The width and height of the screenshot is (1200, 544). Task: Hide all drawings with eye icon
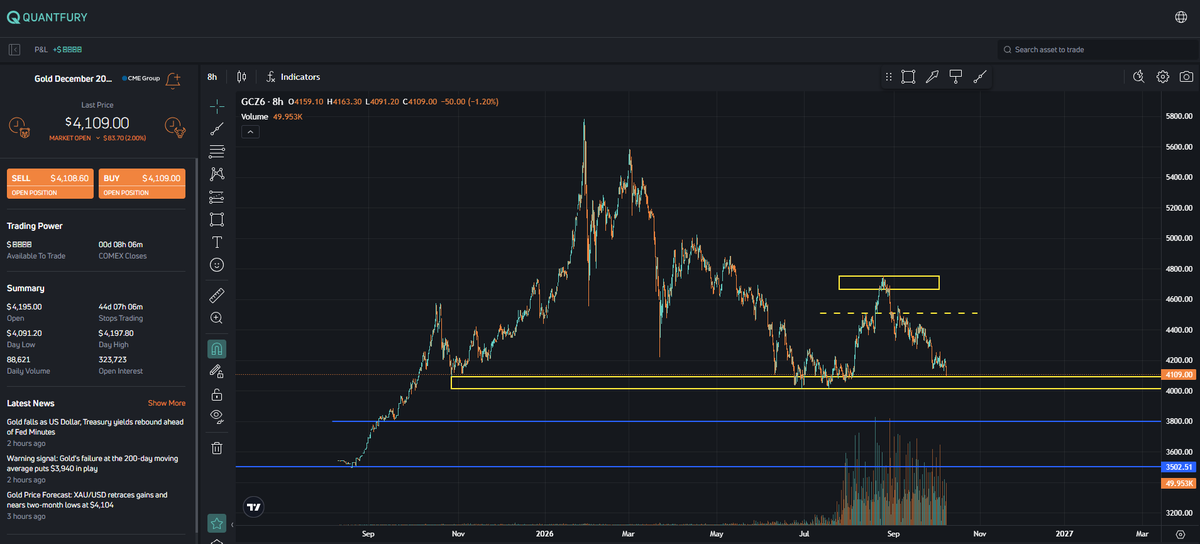217,416
